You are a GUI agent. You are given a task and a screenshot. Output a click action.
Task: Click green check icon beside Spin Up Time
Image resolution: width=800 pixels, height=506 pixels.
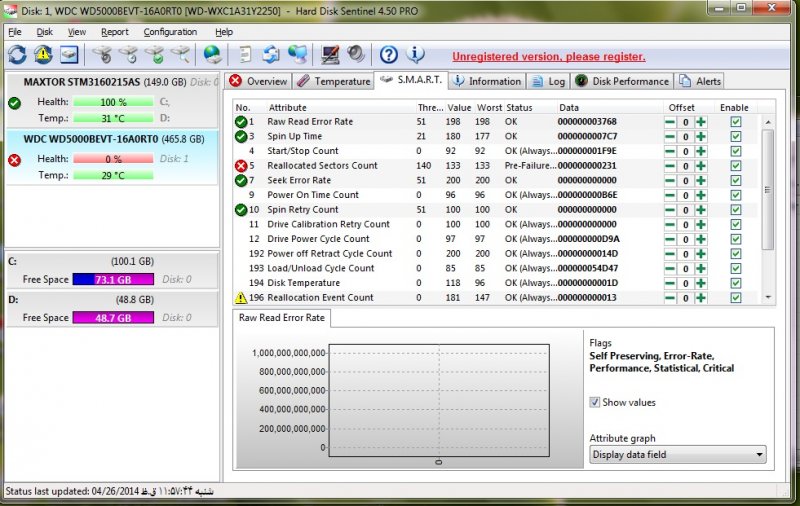tap(241, 137)
